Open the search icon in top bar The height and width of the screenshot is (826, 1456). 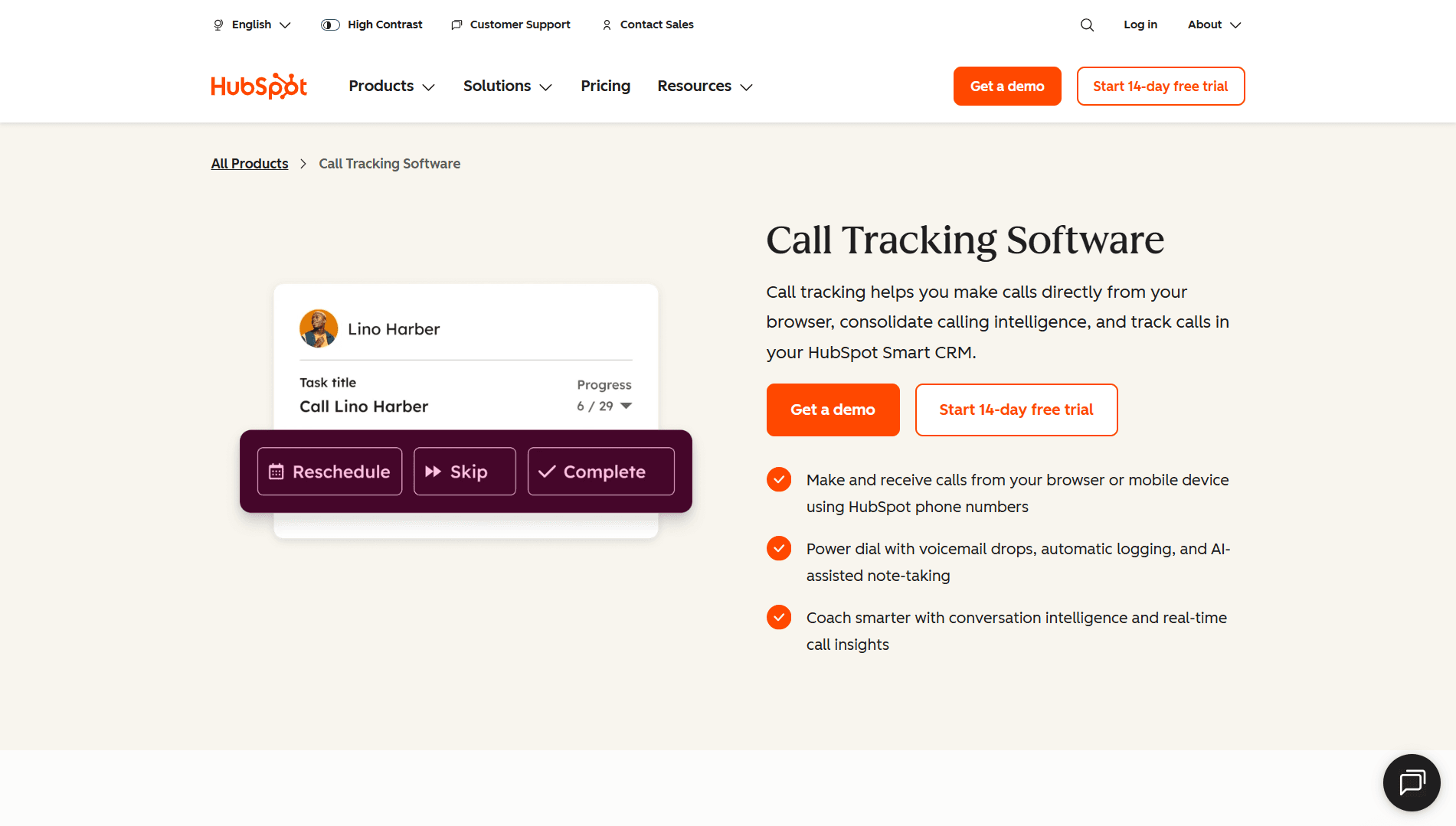click(x=1087, y=24)
